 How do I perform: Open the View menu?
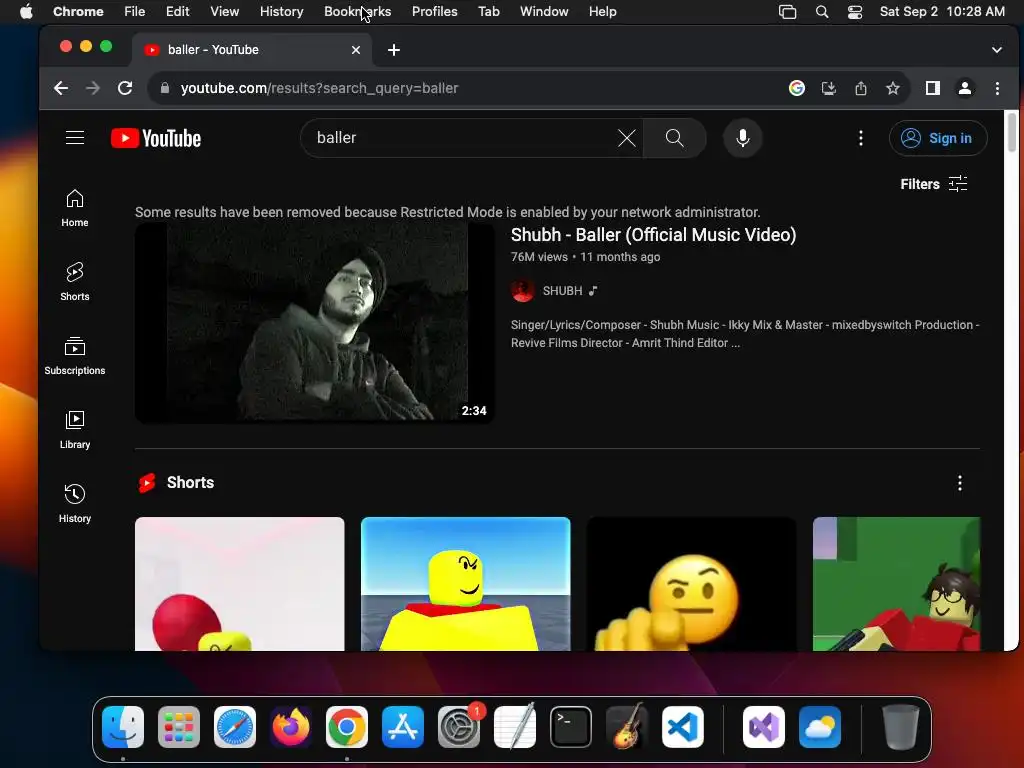click(224, 11)
